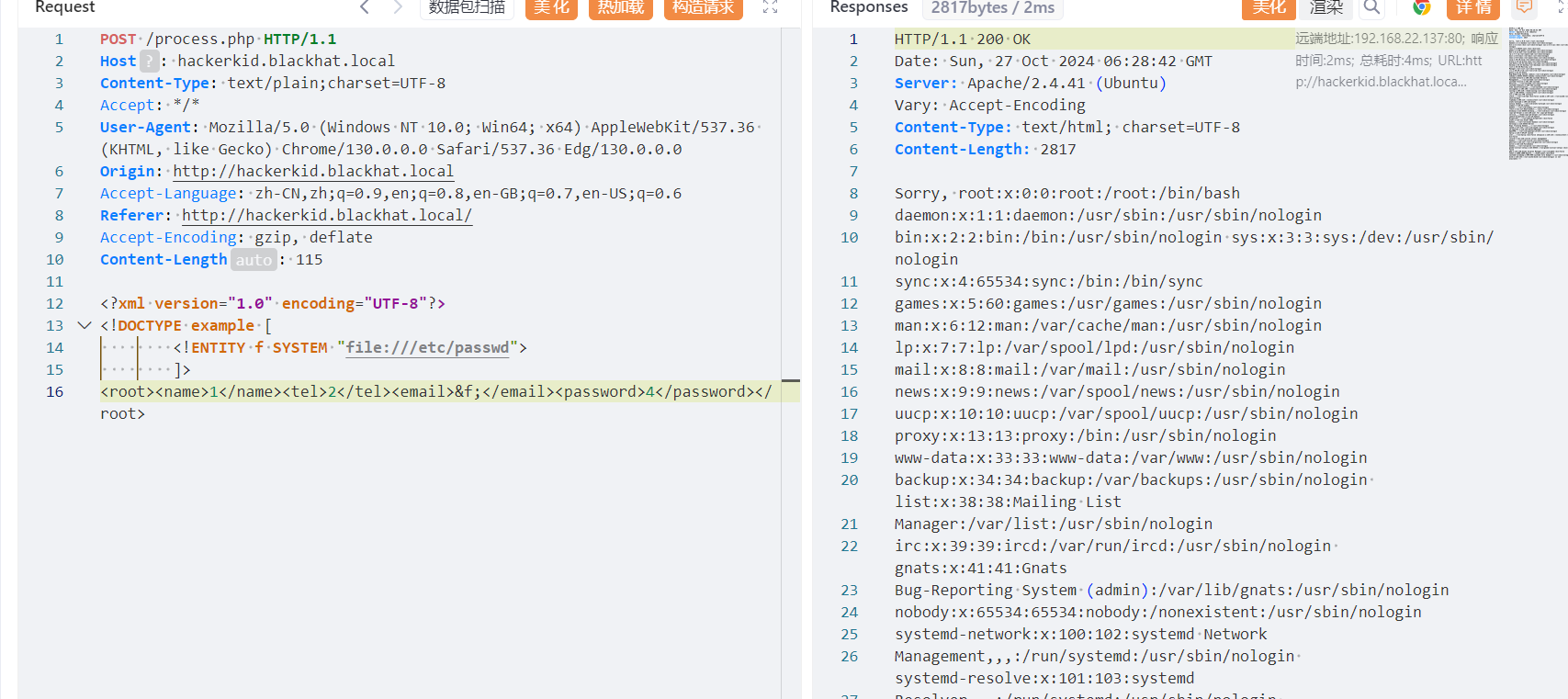Click the response minimap thumbnail
Viewport: 1568px width, 699px height.
(x=1538, y=94)
